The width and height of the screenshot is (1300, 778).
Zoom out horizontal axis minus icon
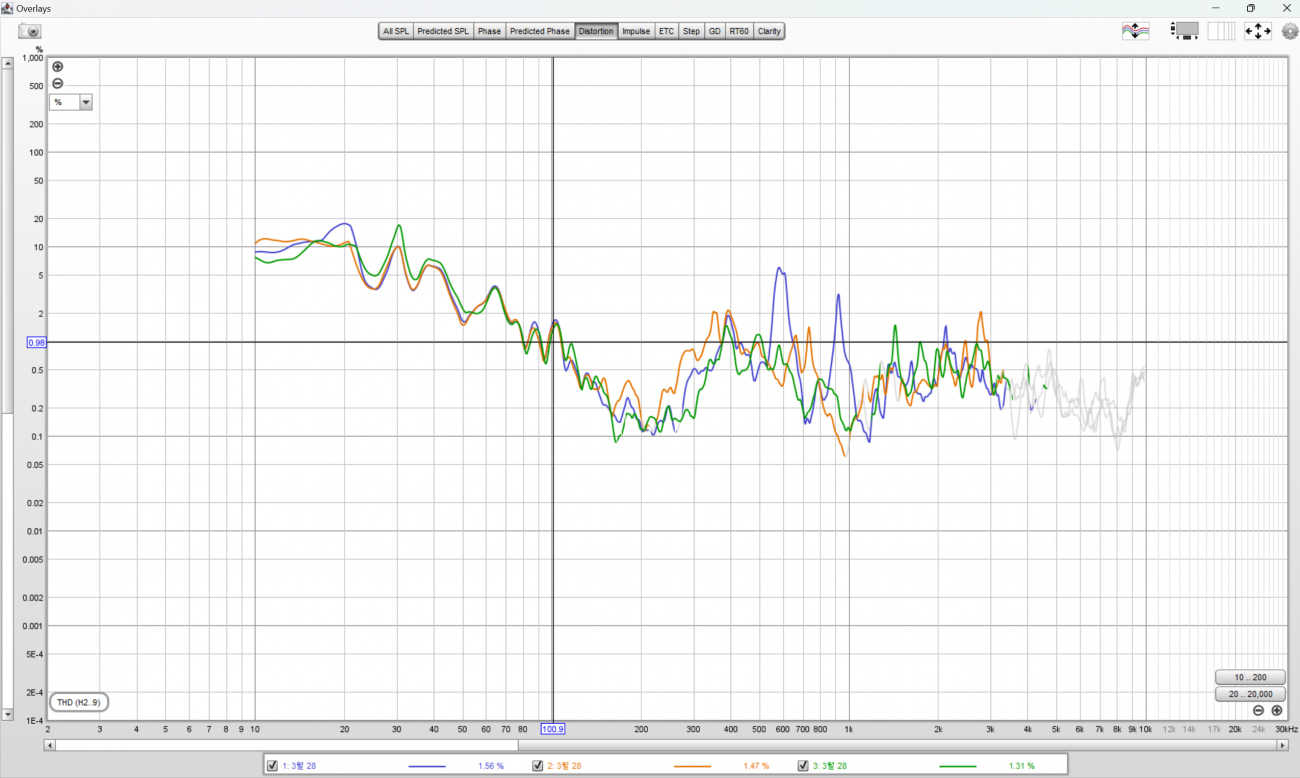click(x=1259, y=710)
